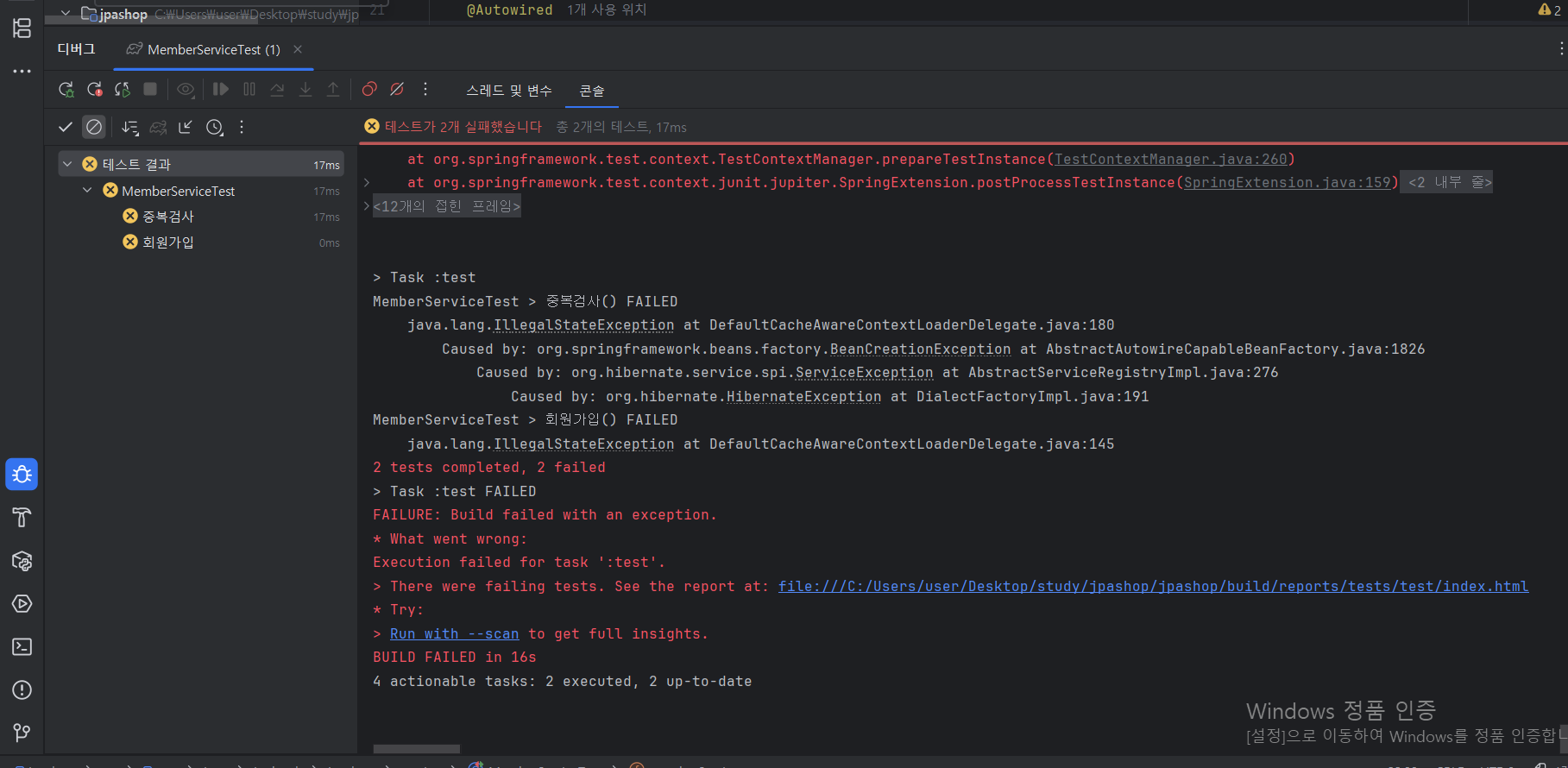This screenshot has width=1568, height=768.
Task: Select the MemberServiceTest (1) debug tab
Action: tap(213, 50)
